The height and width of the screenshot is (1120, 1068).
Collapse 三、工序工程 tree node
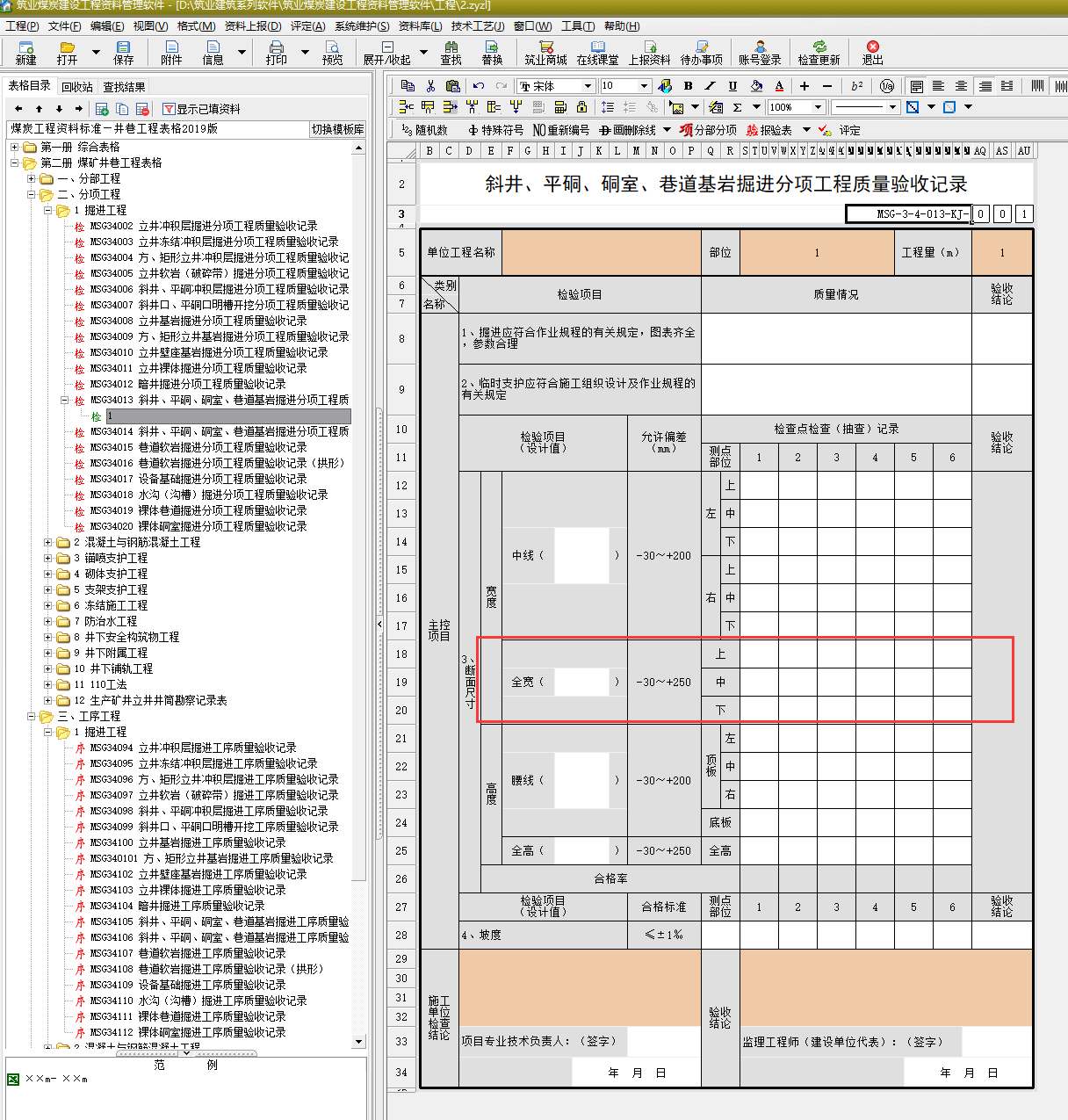click(x=32, y=716)
